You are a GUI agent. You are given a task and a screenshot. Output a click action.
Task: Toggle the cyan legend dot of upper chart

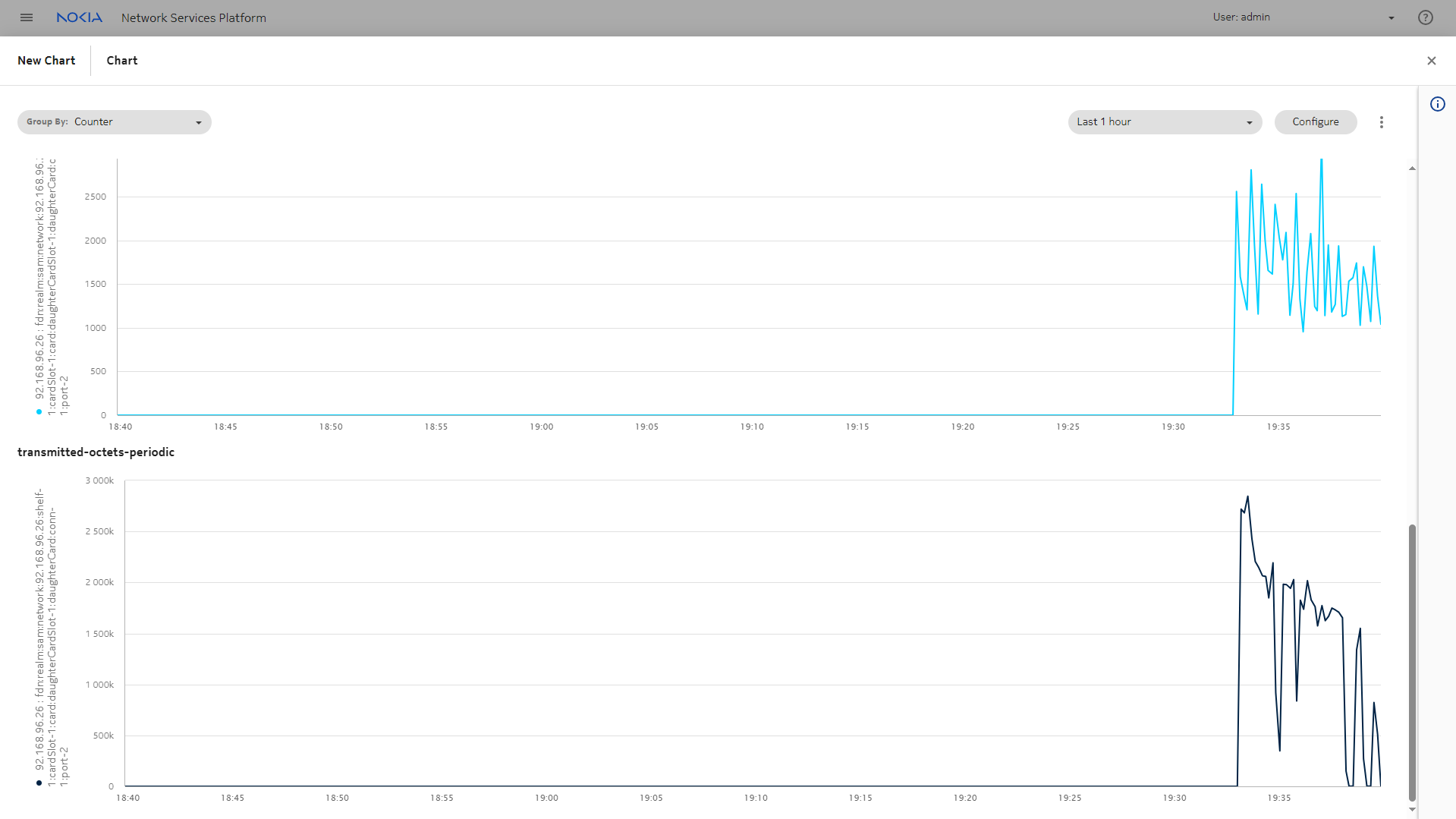pos(39,412)
